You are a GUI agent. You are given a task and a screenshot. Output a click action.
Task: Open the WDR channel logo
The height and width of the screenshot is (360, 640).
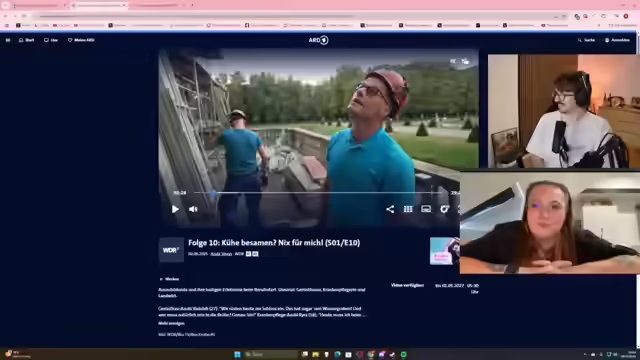tap(171, 250)
